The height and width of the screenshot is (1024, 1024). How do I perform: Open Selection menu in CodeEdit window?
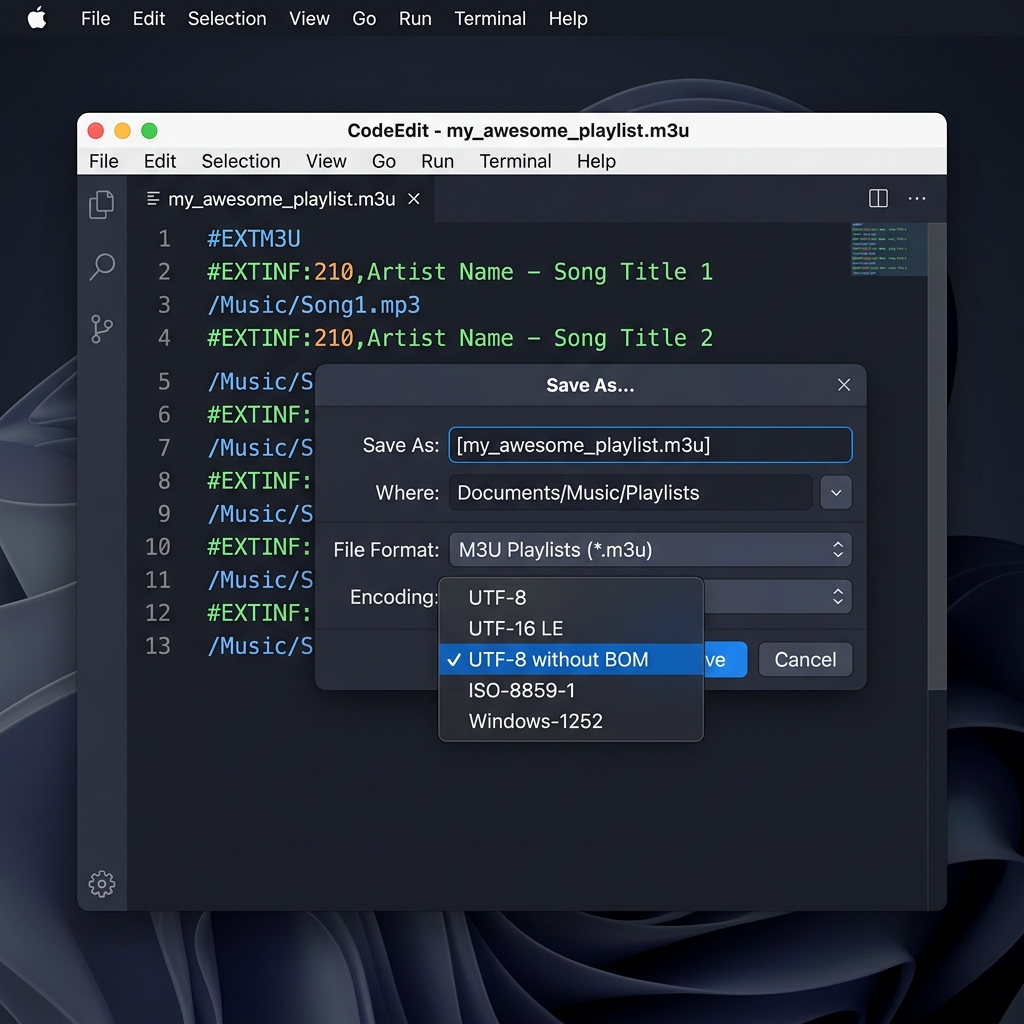pos(241,161)
